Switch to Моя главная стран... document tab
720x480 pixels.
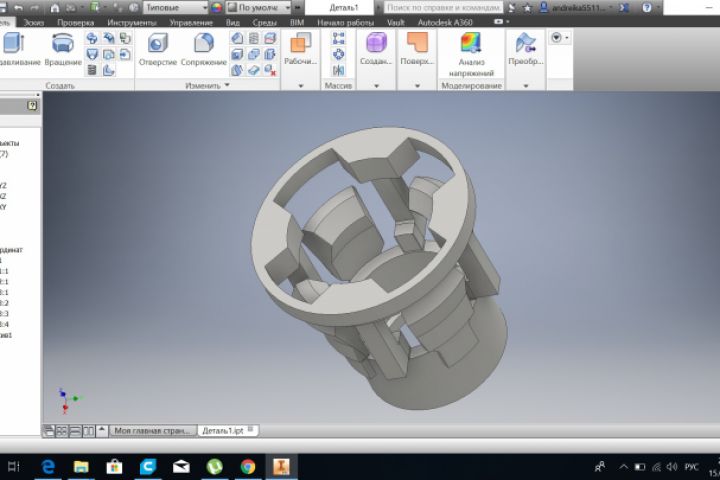(152, 430)
